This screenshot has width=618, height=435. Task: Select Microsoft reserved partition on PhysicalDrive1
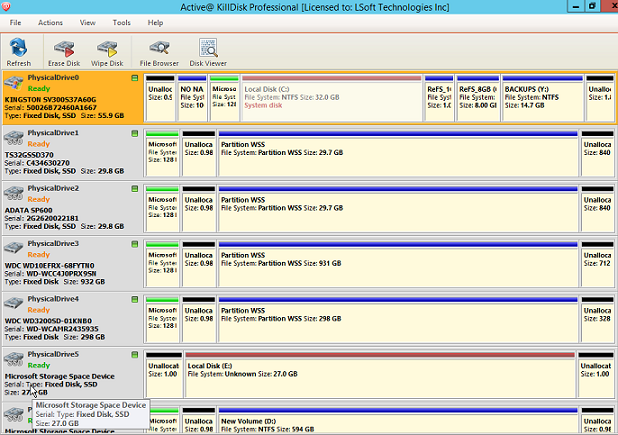[x=162, y=153]
